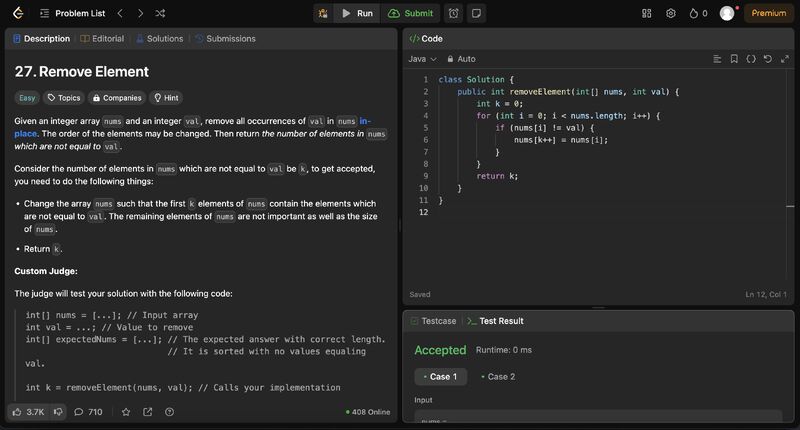Open the Problem List panel

coord(72,13)
